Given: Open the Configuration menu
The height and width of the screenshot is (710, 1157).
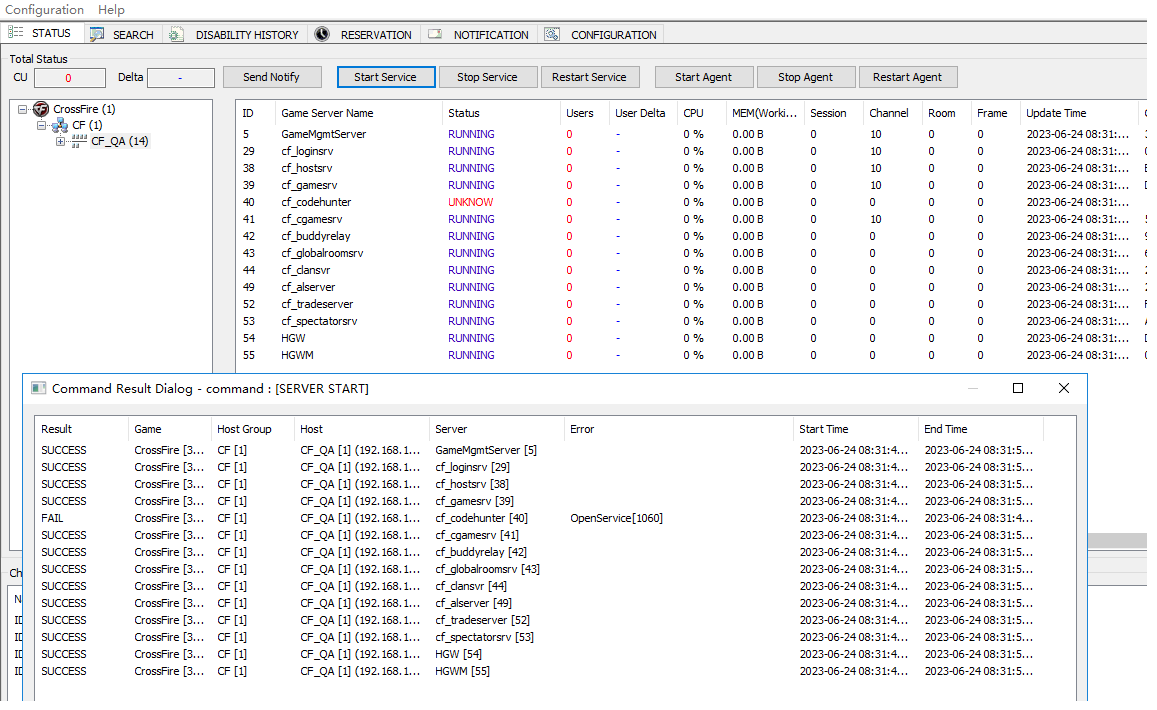Looking at the screenshot, I should tap(44, 10).
